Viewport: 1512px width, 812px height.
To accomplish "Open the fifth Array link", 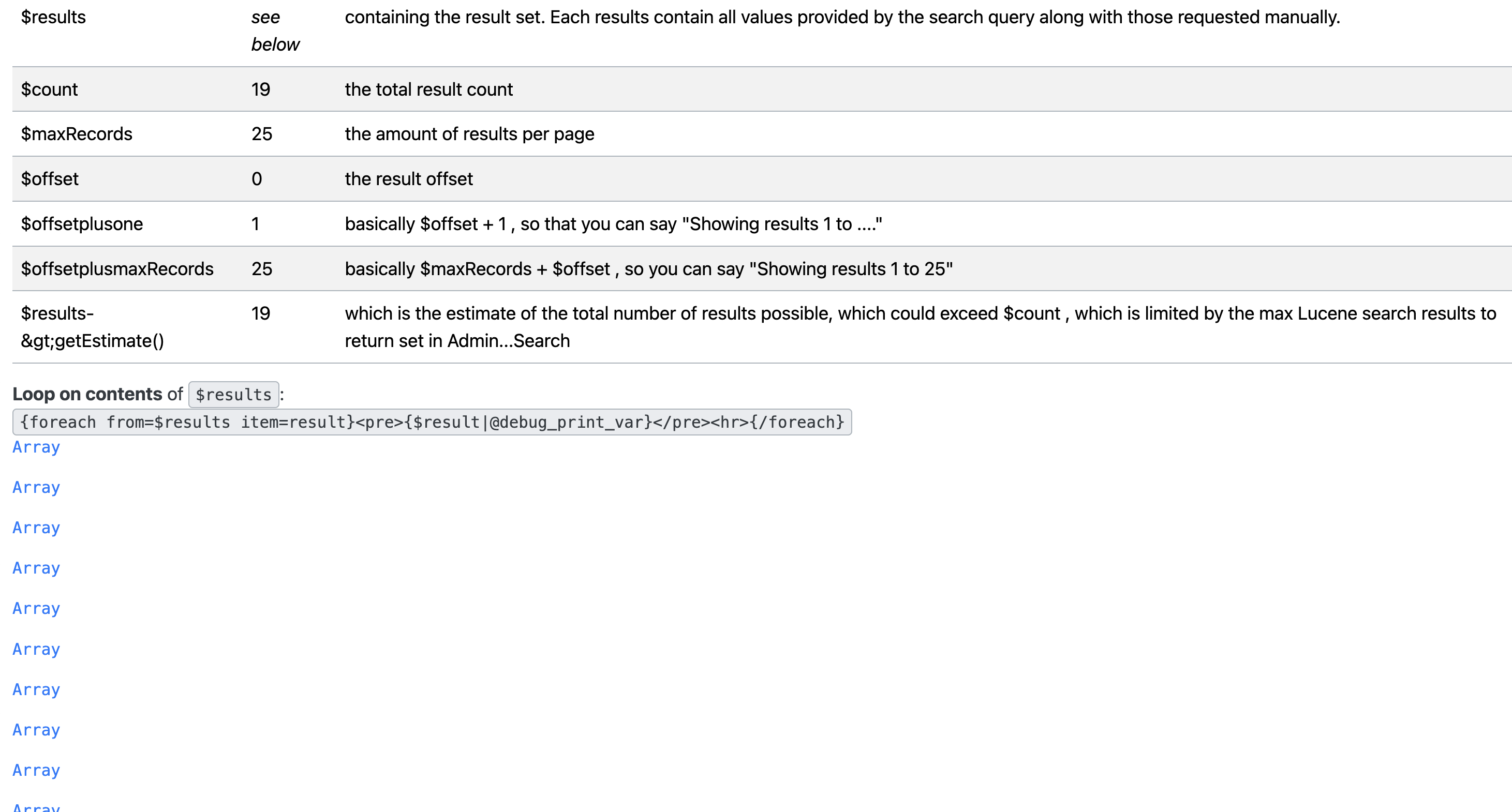I will (x=36, y=608).
